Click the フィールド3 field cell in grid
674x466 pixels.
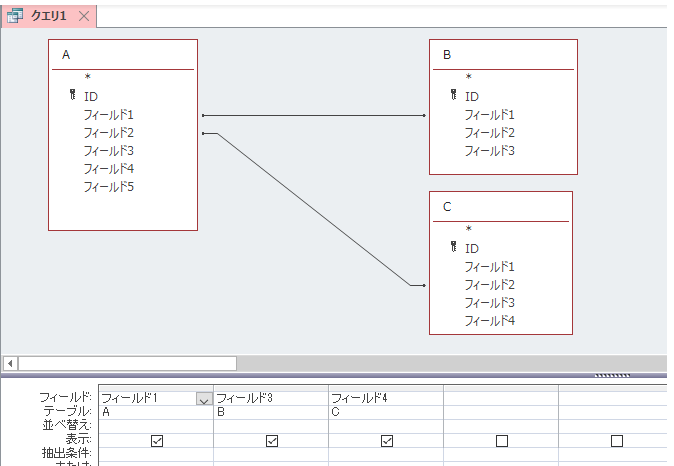[x=271, y=398]
